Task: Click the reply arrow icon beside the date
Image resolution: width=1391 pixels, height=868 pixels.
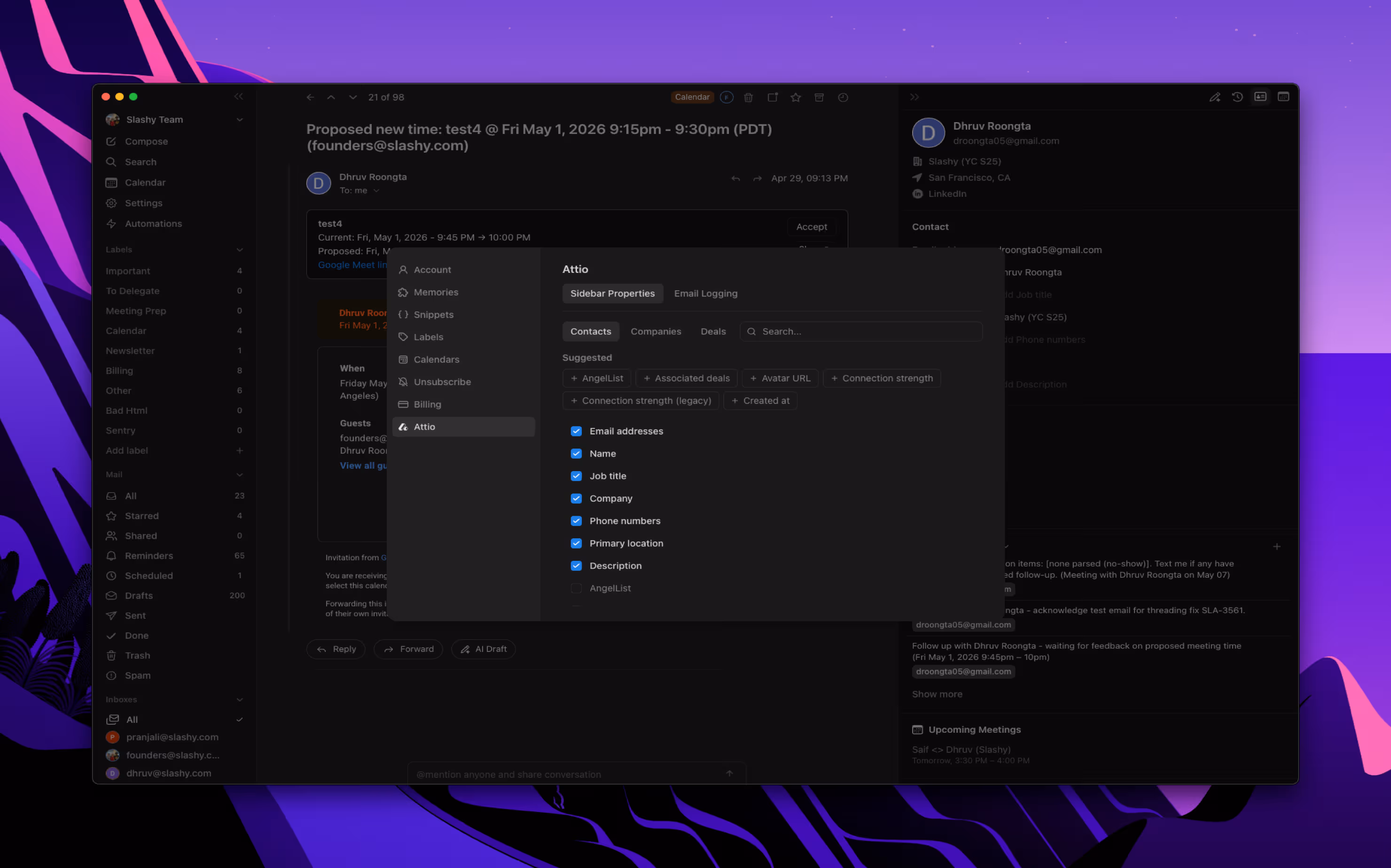Action: pos(735,178)
